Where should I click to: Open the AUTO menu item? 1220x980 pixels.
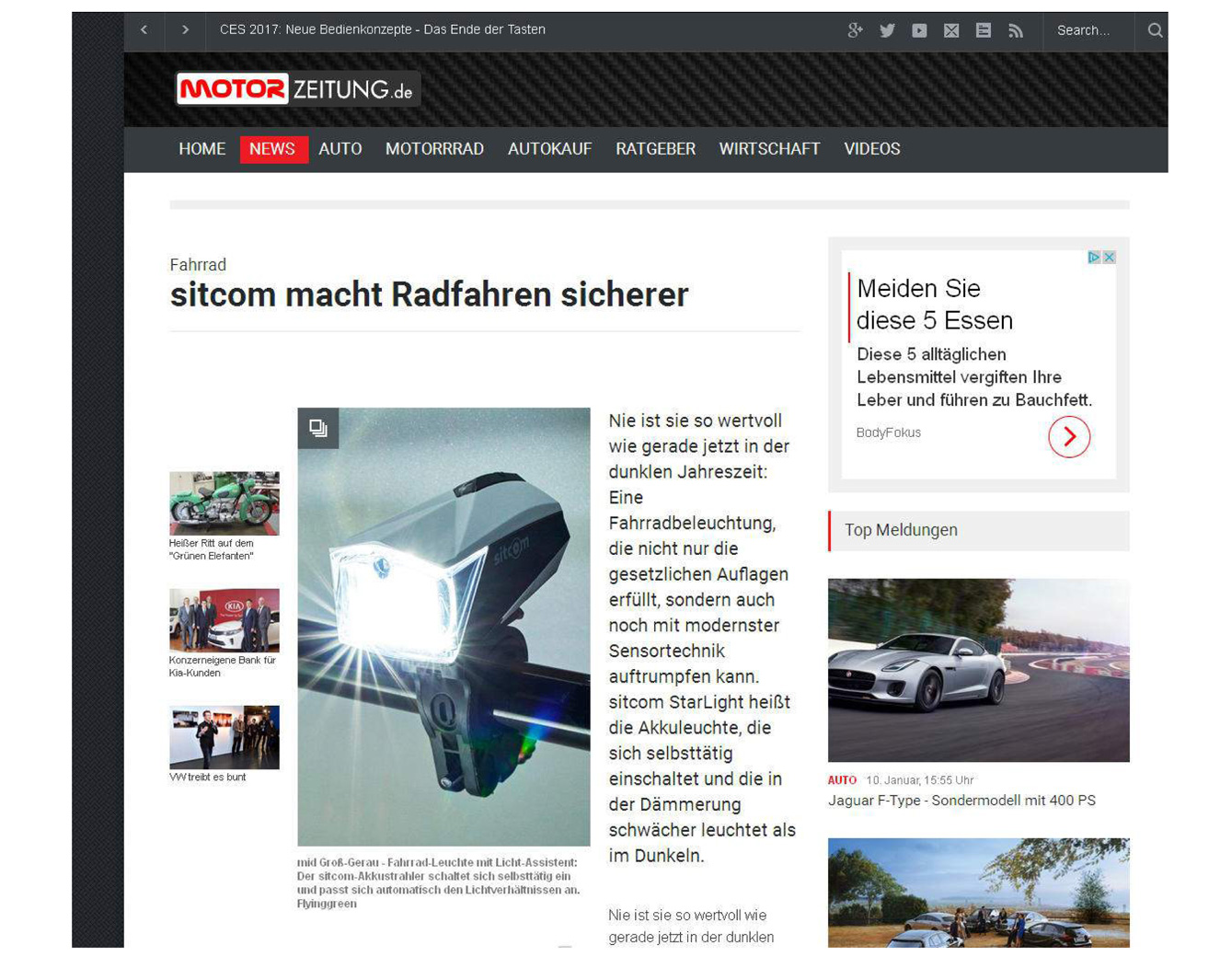(x=340, y=149)
